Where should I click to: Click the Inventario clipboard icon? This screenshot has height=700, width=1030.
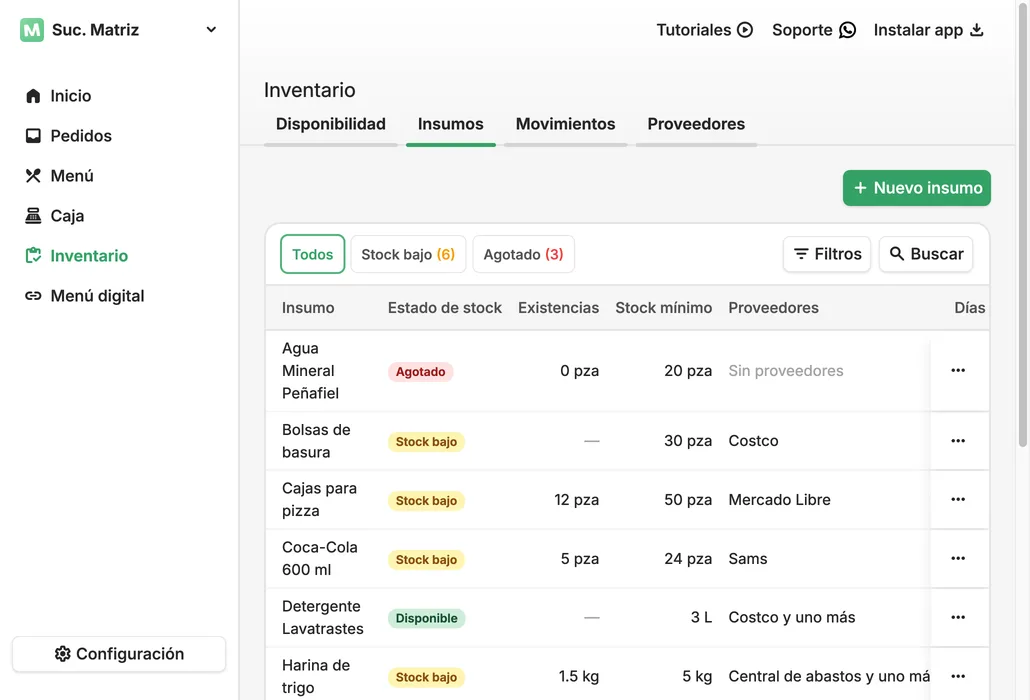33,256
